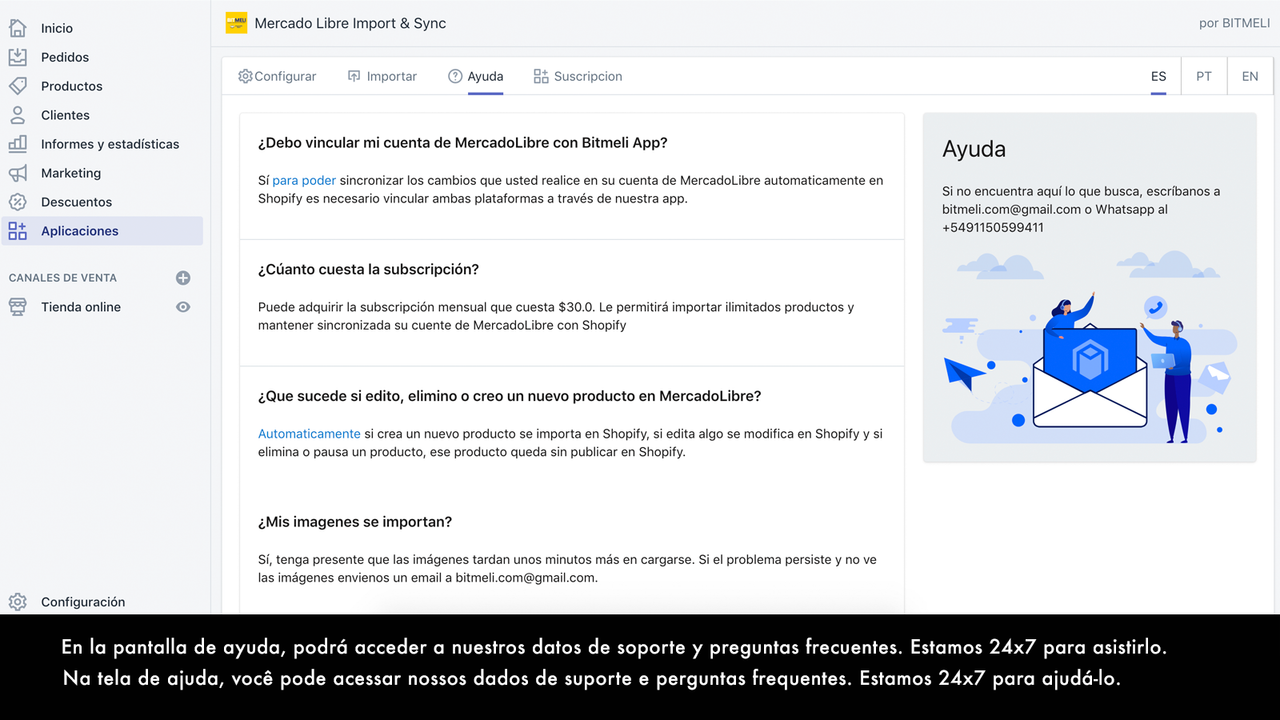Screen dimensions: 1280x720
Task: Click the Descuentos discount icon
Action: [x=17, y=202]
